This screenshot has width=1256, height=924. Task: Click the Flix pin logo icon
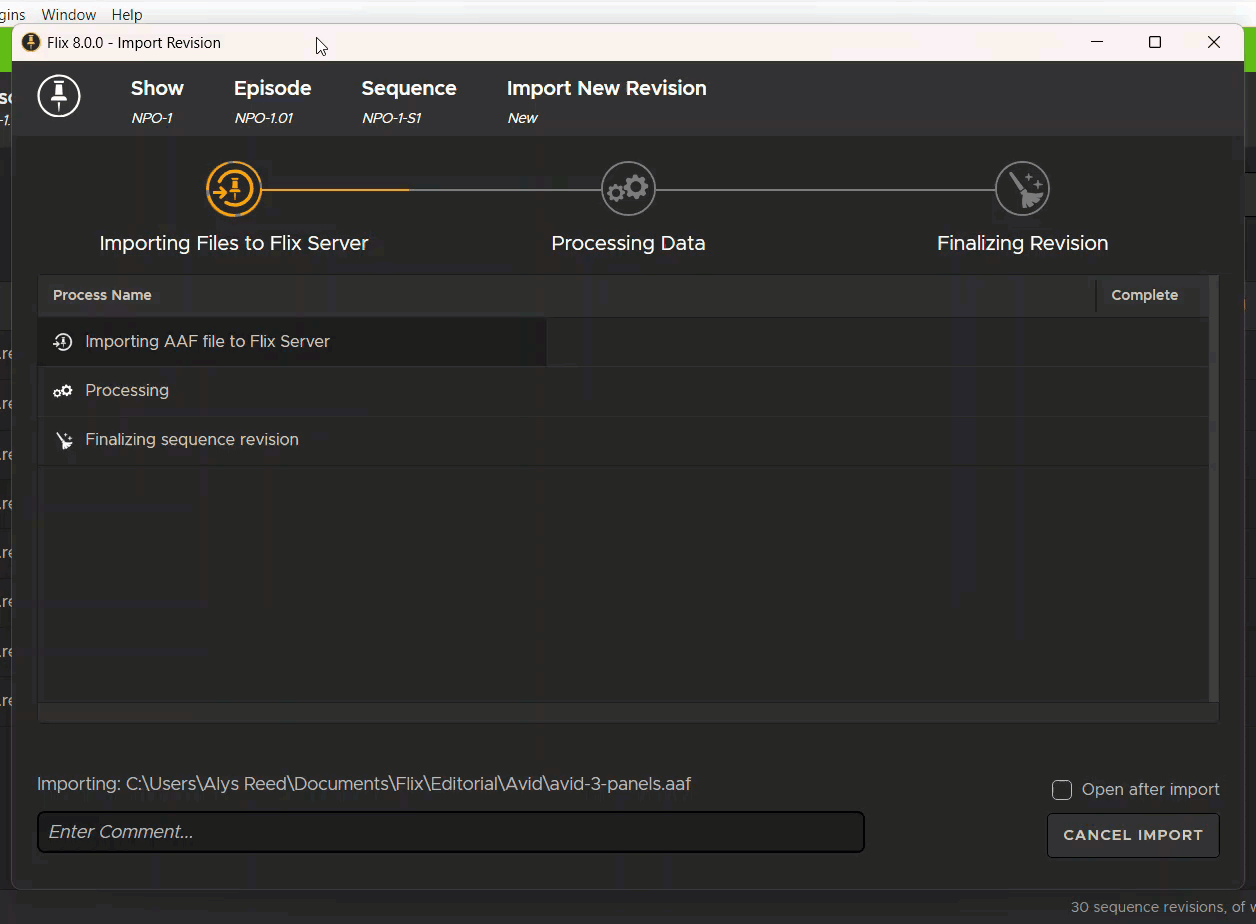pos(59,96)
